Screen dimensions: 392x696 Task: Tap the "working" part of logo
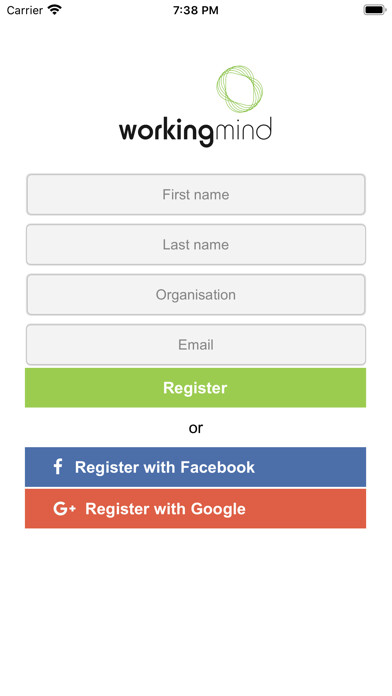pos(166,132)
